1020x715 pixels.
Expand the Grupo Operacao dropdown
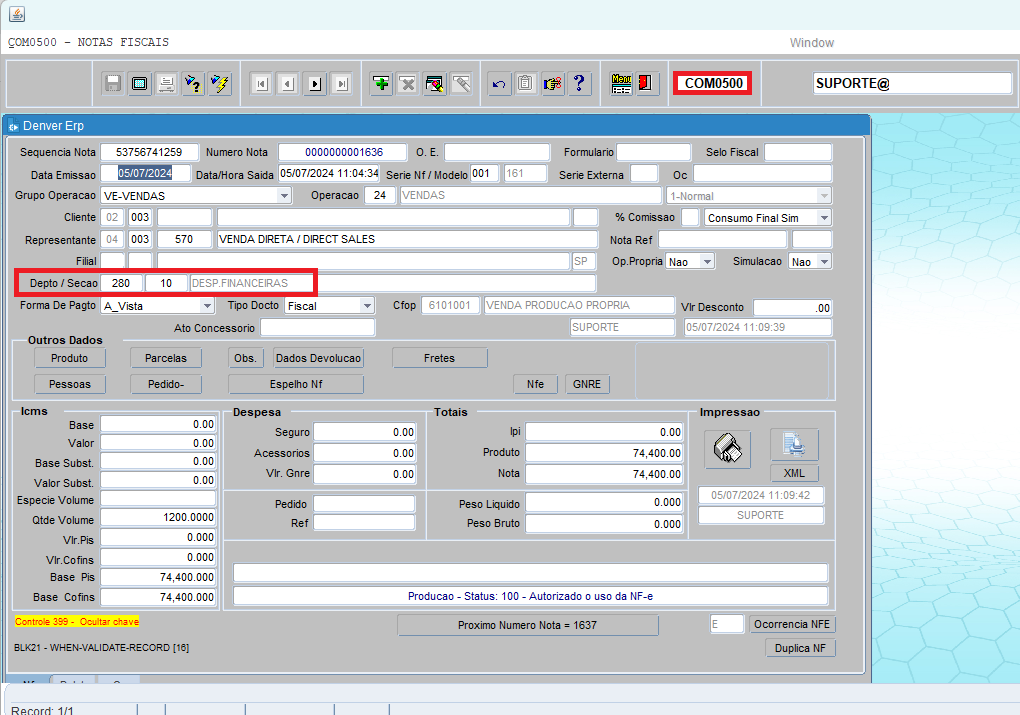point(284,196)
